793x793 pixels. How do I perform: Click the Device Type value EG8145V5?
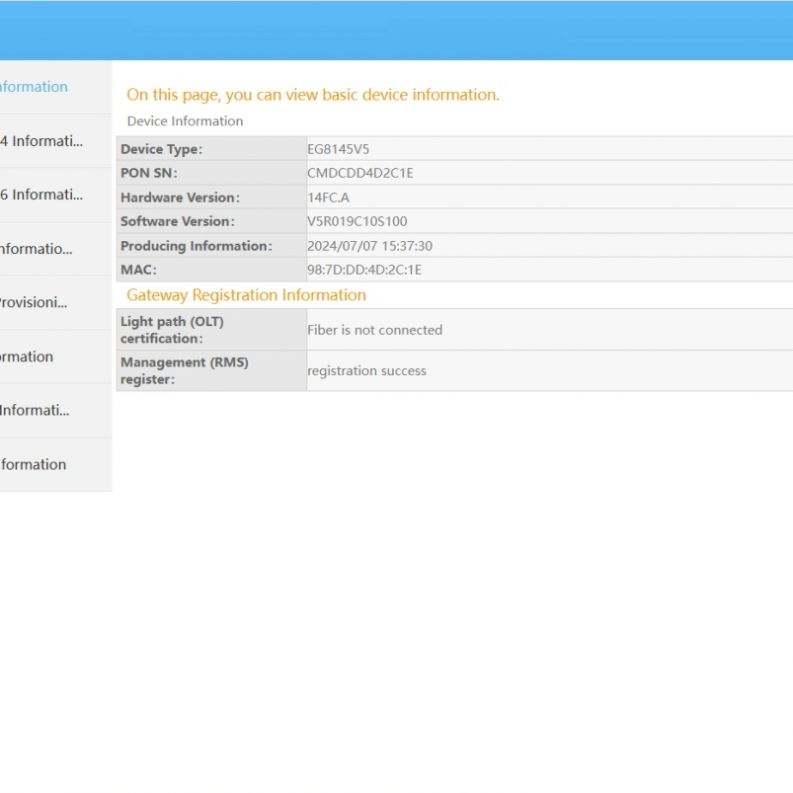tap(338, 149)
